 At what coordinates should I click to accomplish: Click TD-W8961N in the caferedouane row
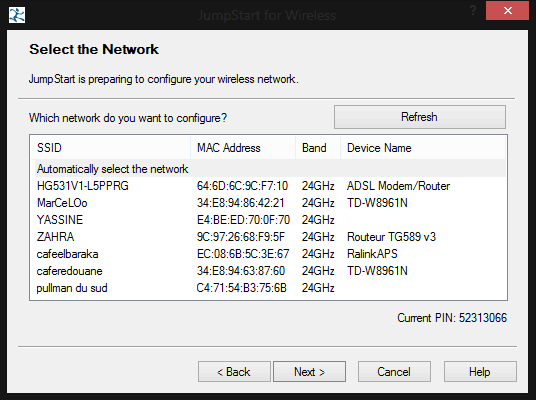tap(377, 271)
